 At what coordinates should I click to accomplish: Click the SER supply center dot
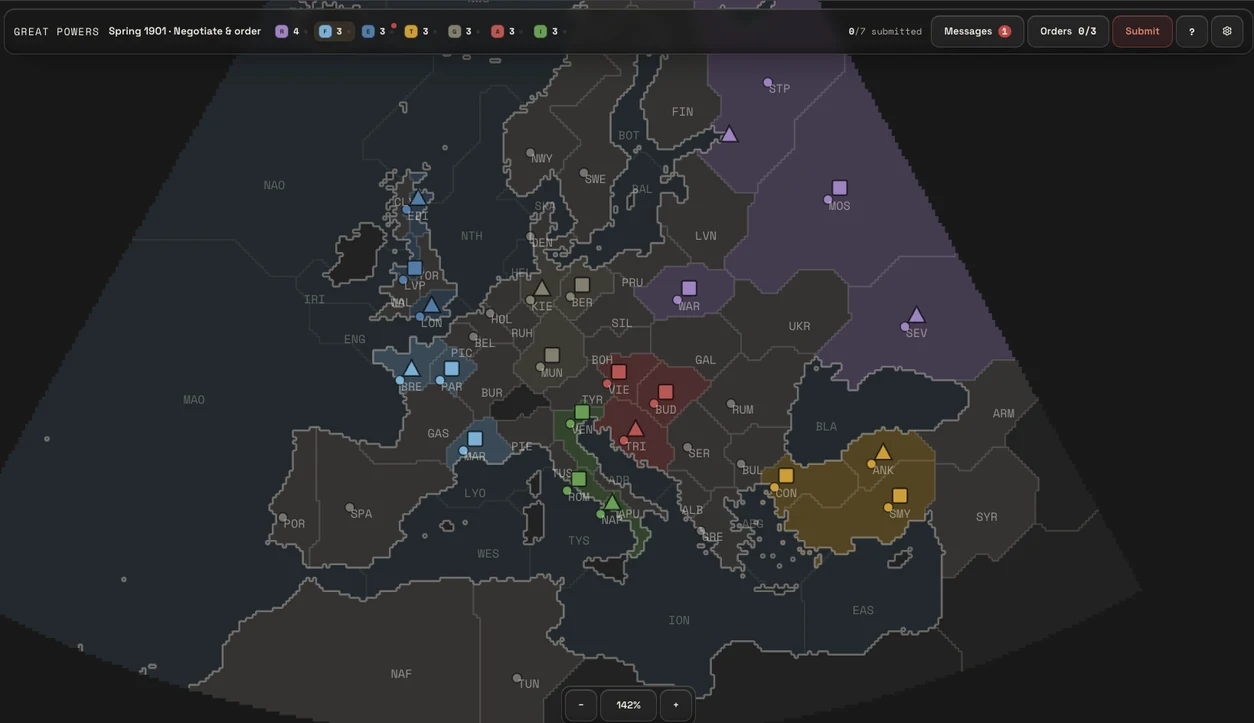687,448
